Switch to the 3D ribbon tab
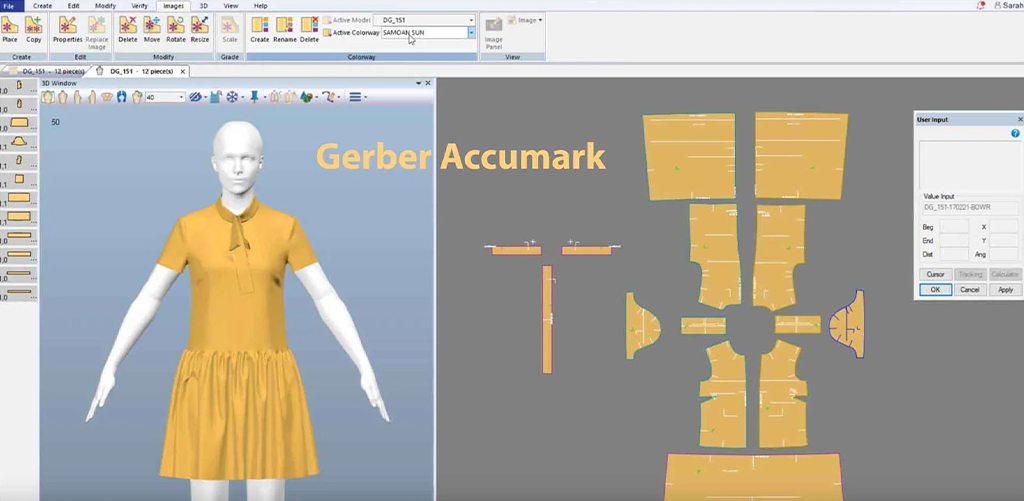1024x501 pixels. click(x=204, y=6)
